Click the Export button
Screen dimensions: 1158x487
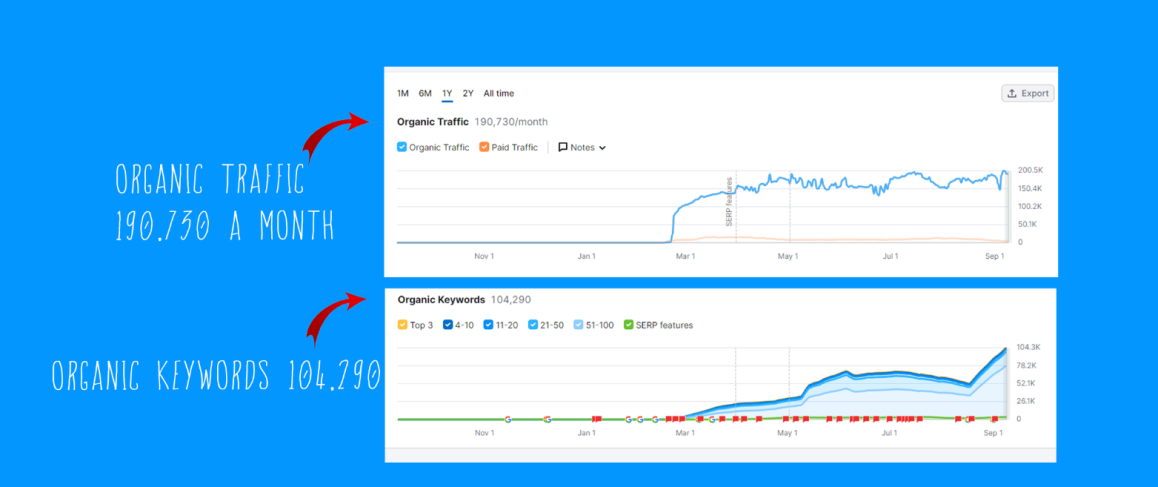(1027, 94)
